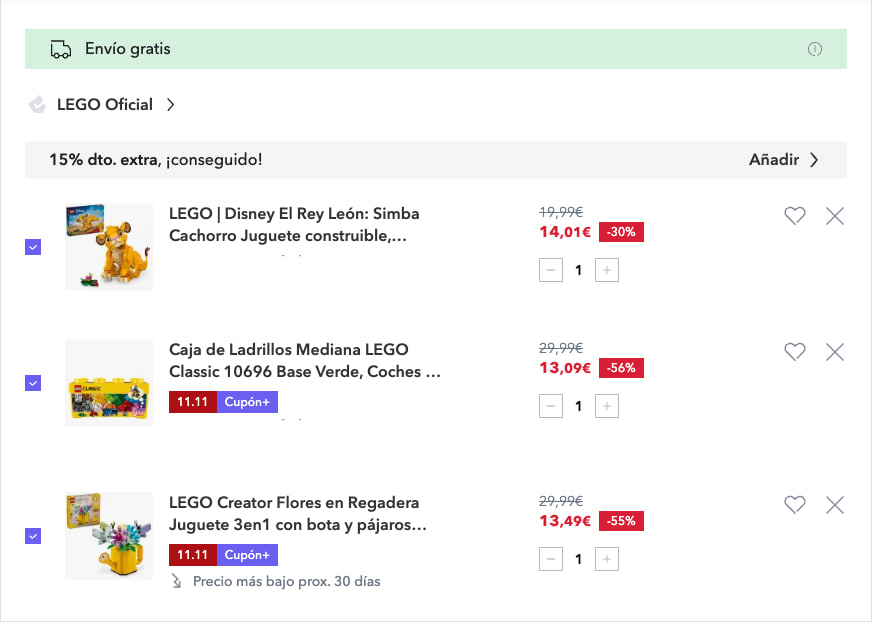
Task: Deselect LEGO Classic 10696 checkbox
Action: point(33,383)
